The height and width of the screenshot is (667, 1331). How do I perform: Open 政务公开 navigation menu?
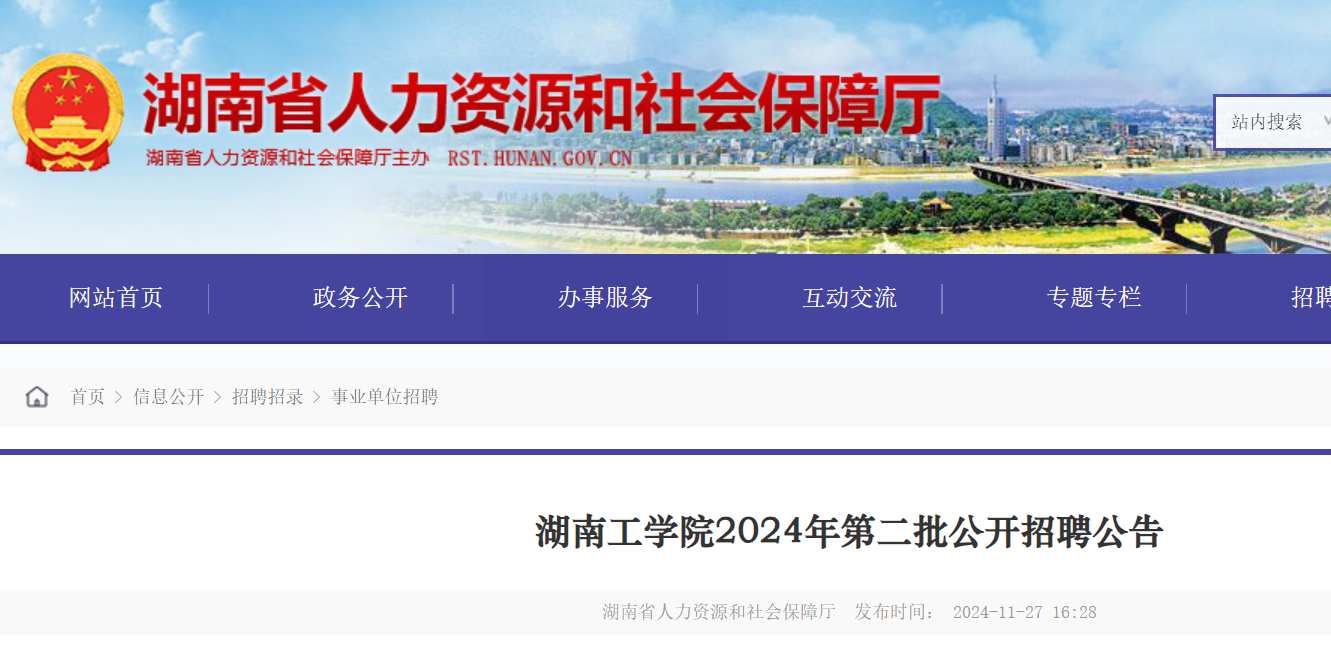click(x=360, y=298)
